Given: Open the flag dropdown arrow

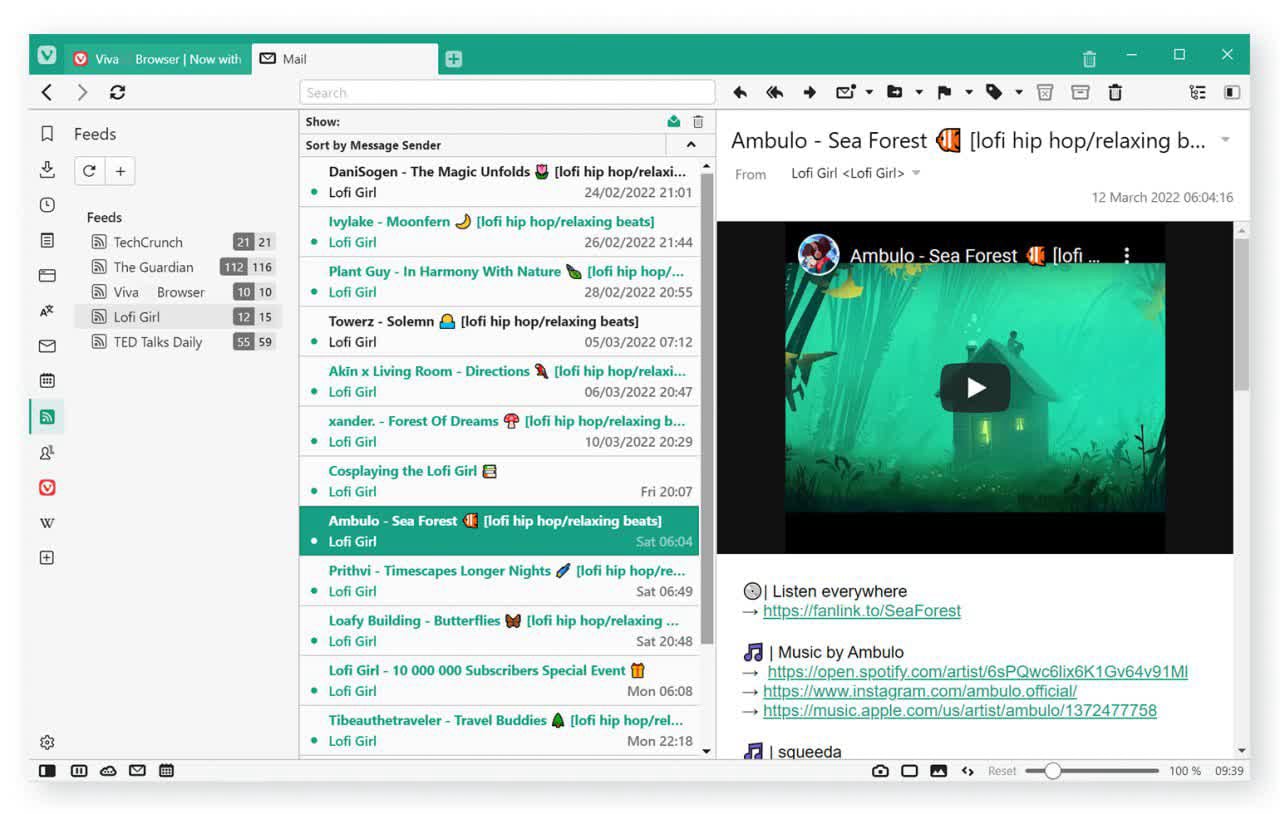Looking at the screenshot, I should (x=969, y=93).
